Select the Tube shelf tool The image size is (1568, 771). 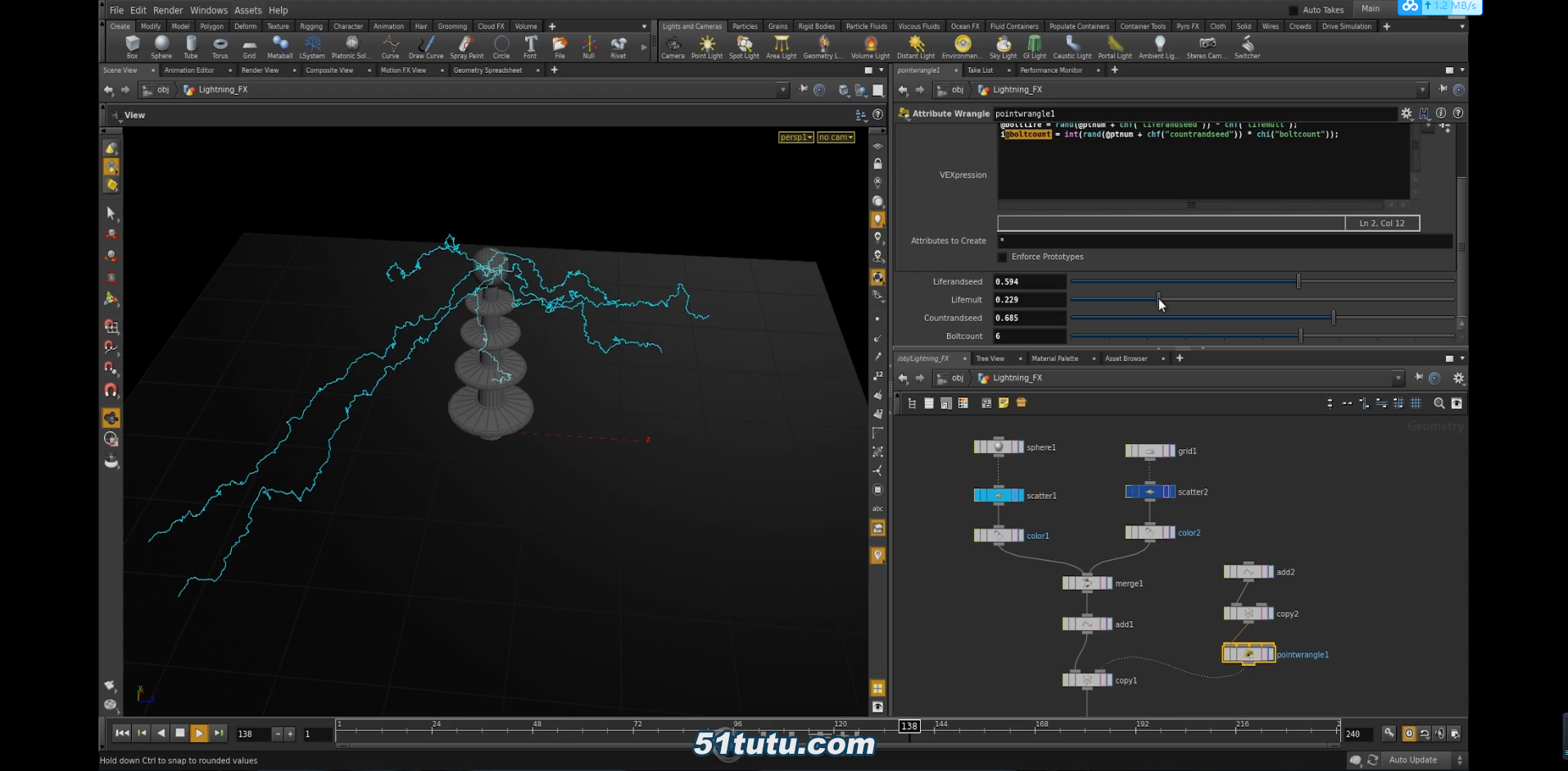(x=191, y=47)
